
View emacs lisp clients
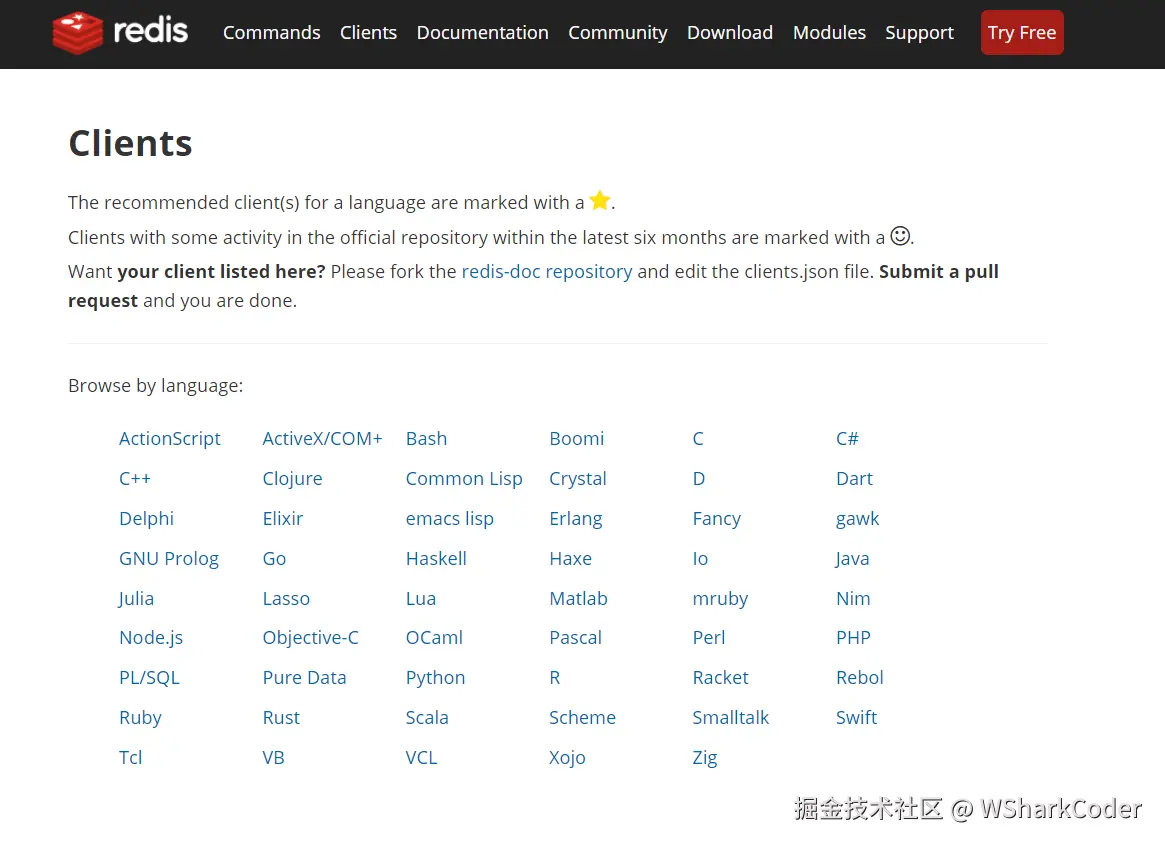pos(450,519)
